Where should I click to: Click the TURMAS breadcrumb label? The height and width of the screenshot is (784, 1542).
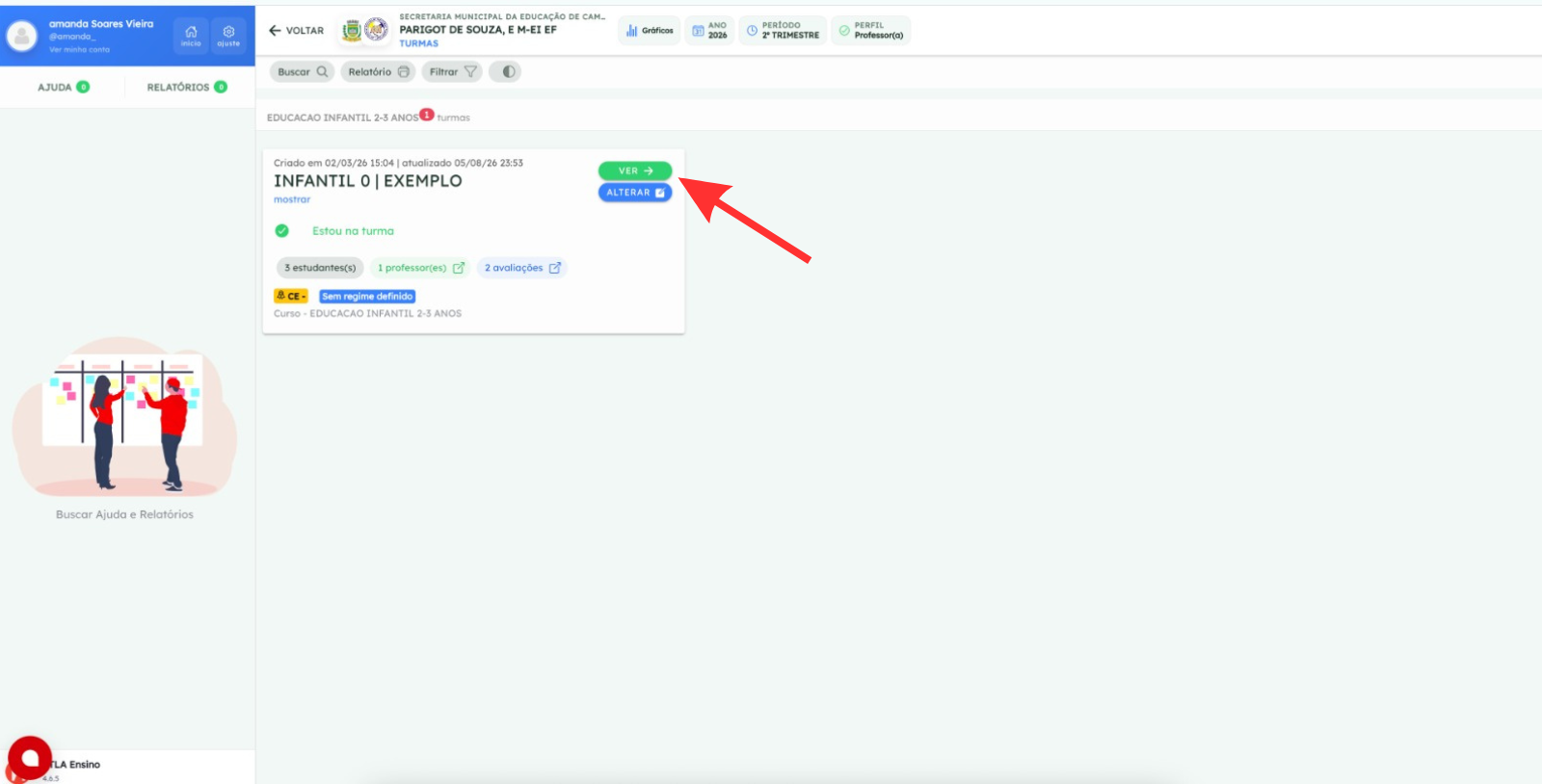[x=419, y=43]
